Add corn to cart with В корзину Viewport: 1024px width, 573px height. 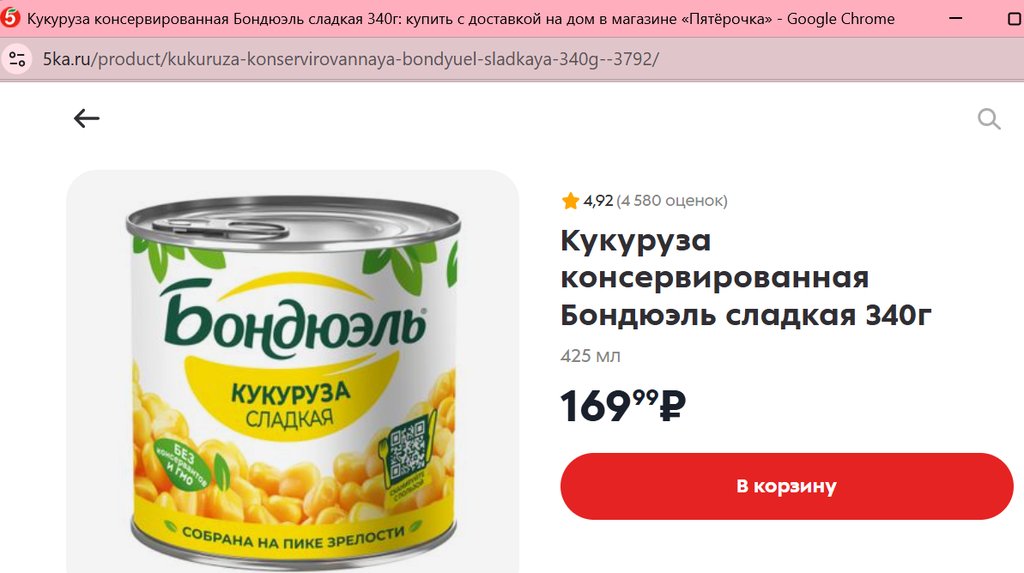pos(786,486)
